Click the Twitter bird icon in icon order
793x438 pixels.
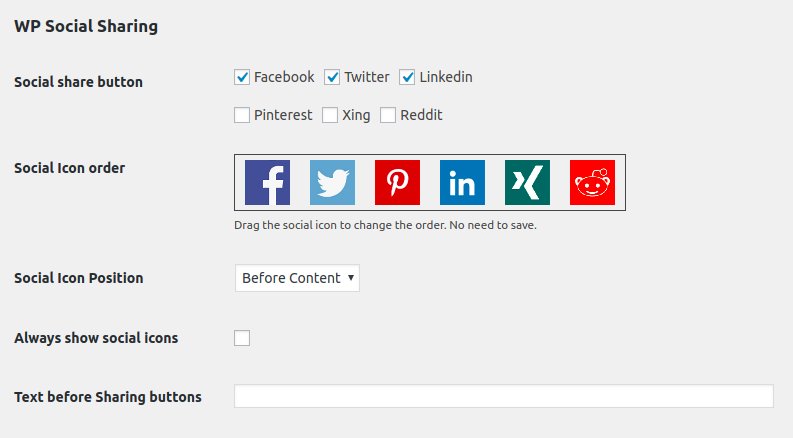pyautogui.click(x=332, y=183)
